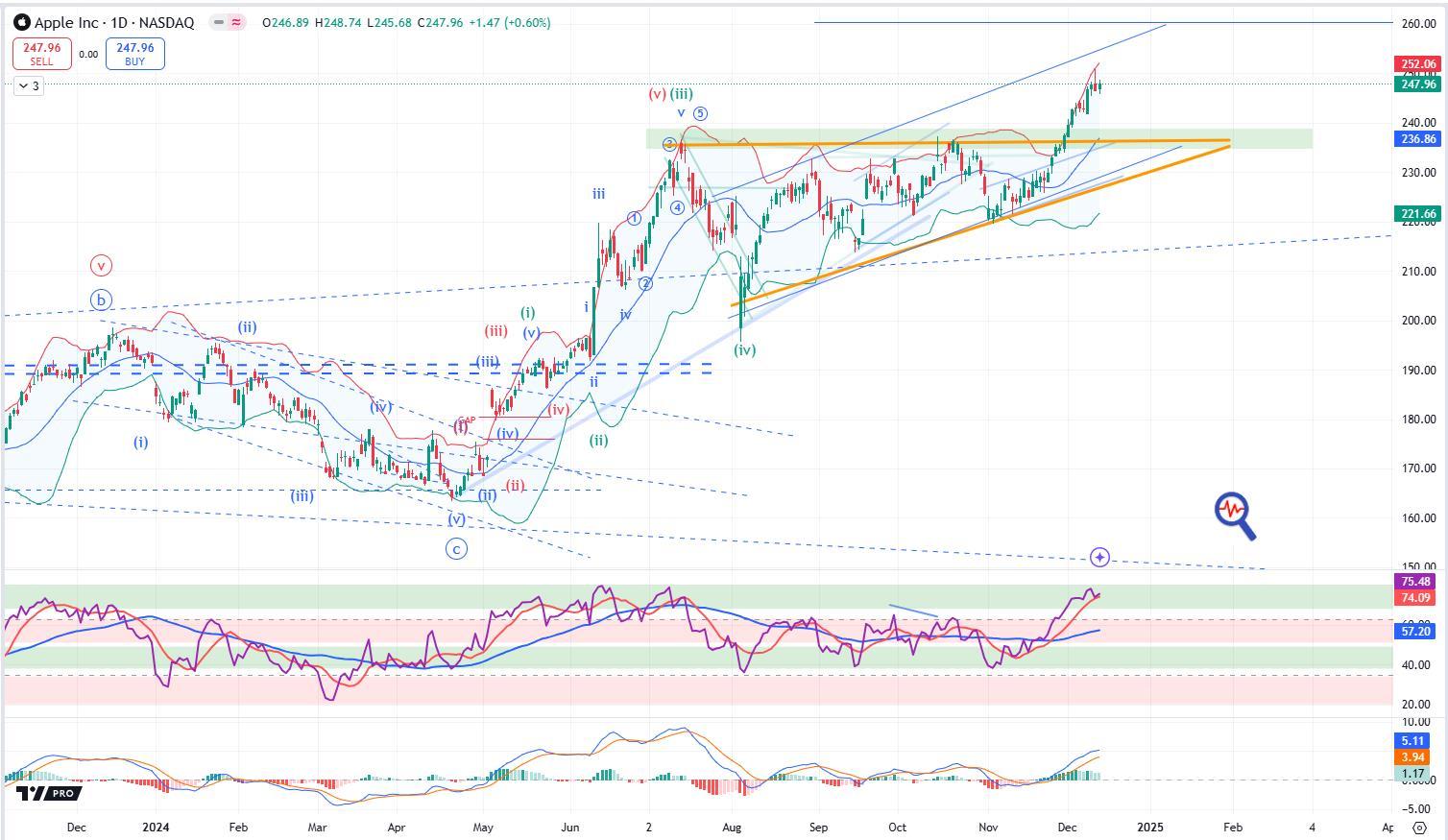Click the 0.00 spread value
1448x840 pixels.
coord(88,55)
